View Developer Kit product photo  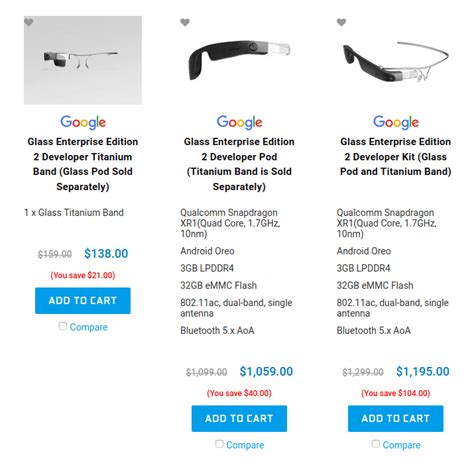point(396,60)
